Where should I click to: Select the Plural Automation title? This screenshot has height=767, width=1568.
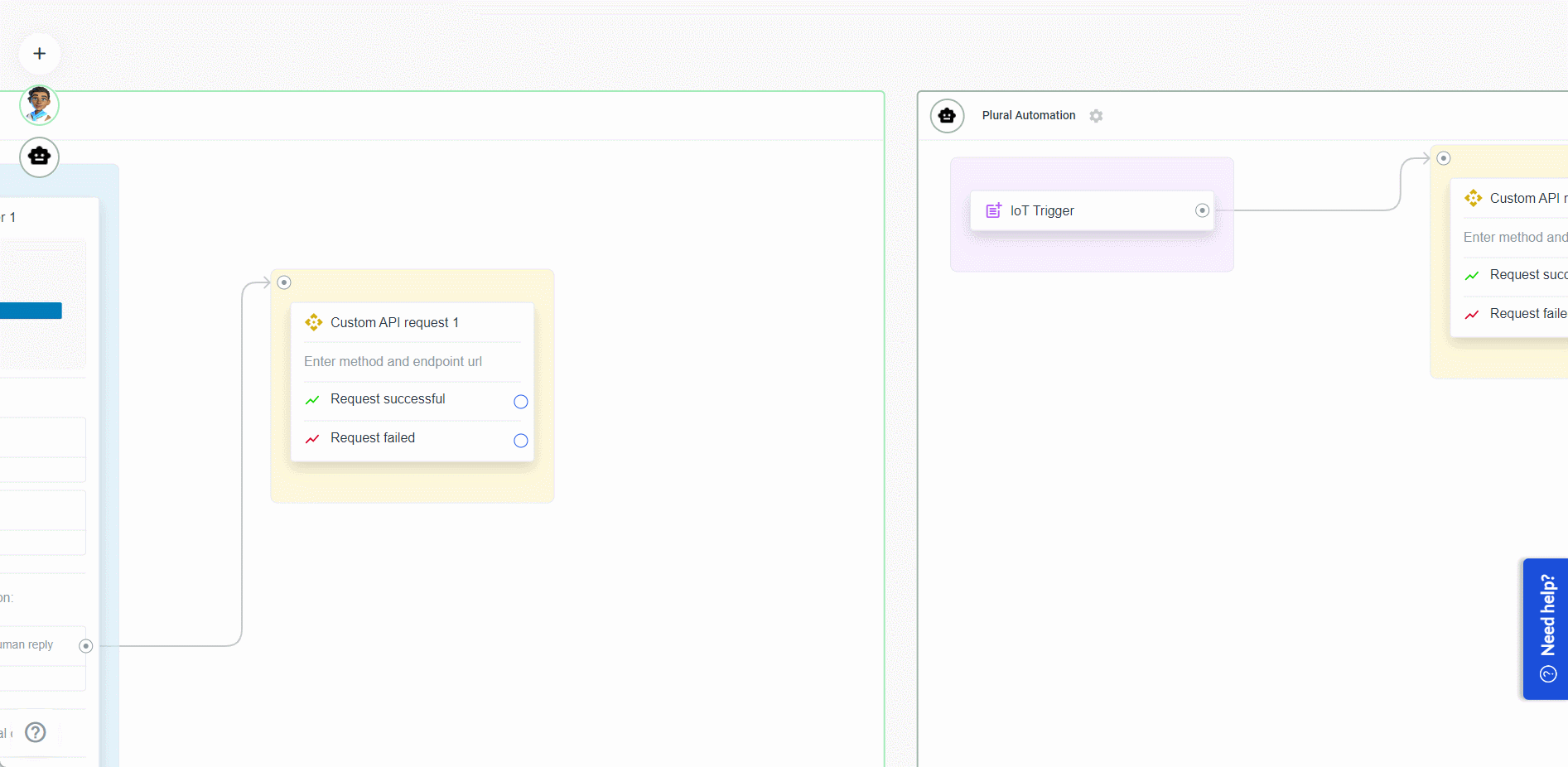pos(1029,115)
